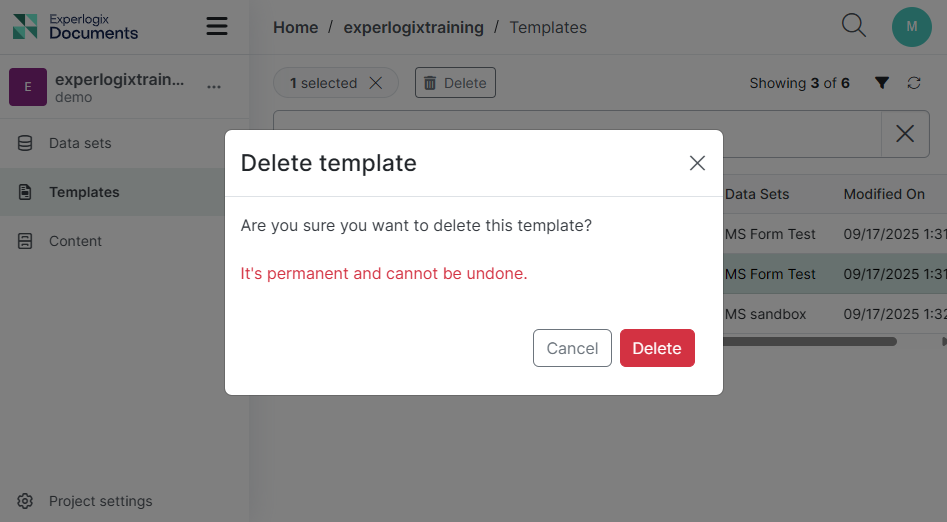Click the horizontal table scrollbar
This screenshot has height=522, width=947.
coord(808,341)
